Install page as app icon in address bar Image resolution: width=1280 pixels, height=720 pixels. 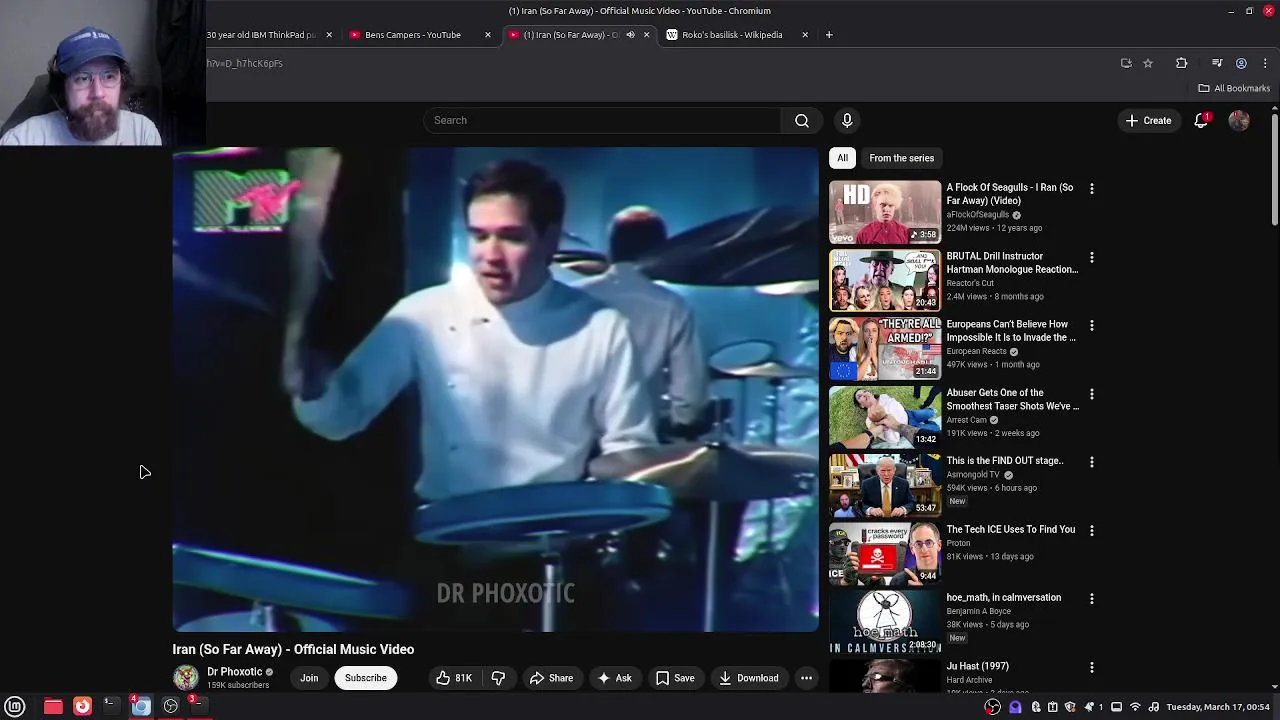[x=1126, y=63]
